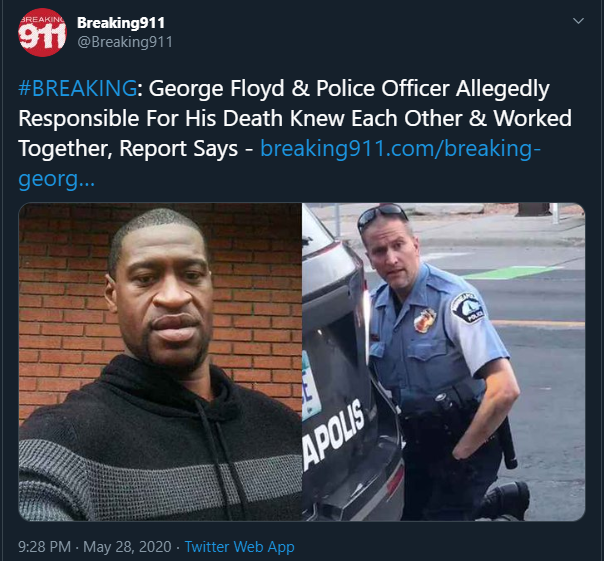The image size is (604, 561).
Task: Click the white "911" numerals in avatar
Action: coord(42,37)
